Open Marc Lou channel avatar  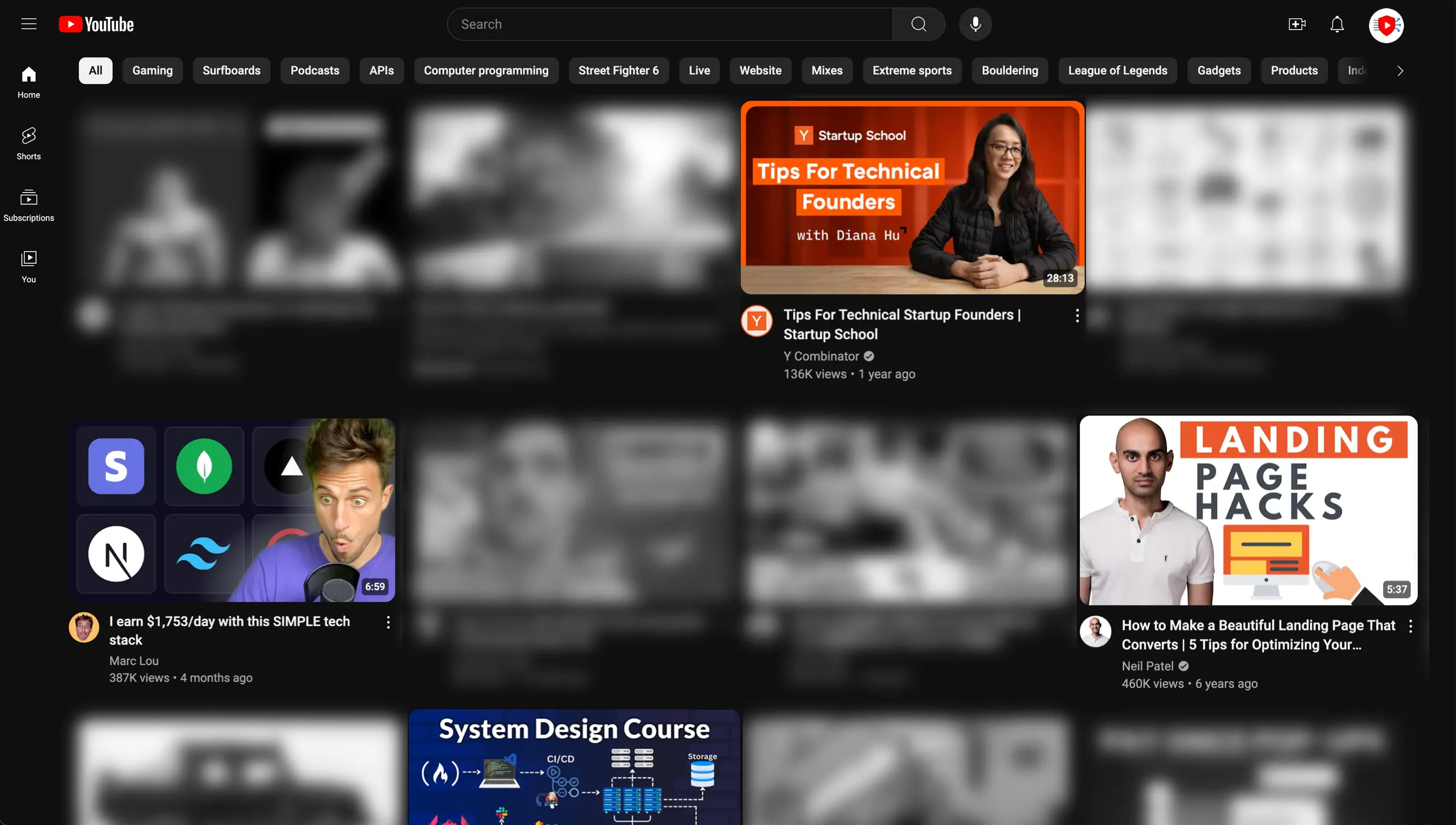pyautogui.click(x=84, y=628)
